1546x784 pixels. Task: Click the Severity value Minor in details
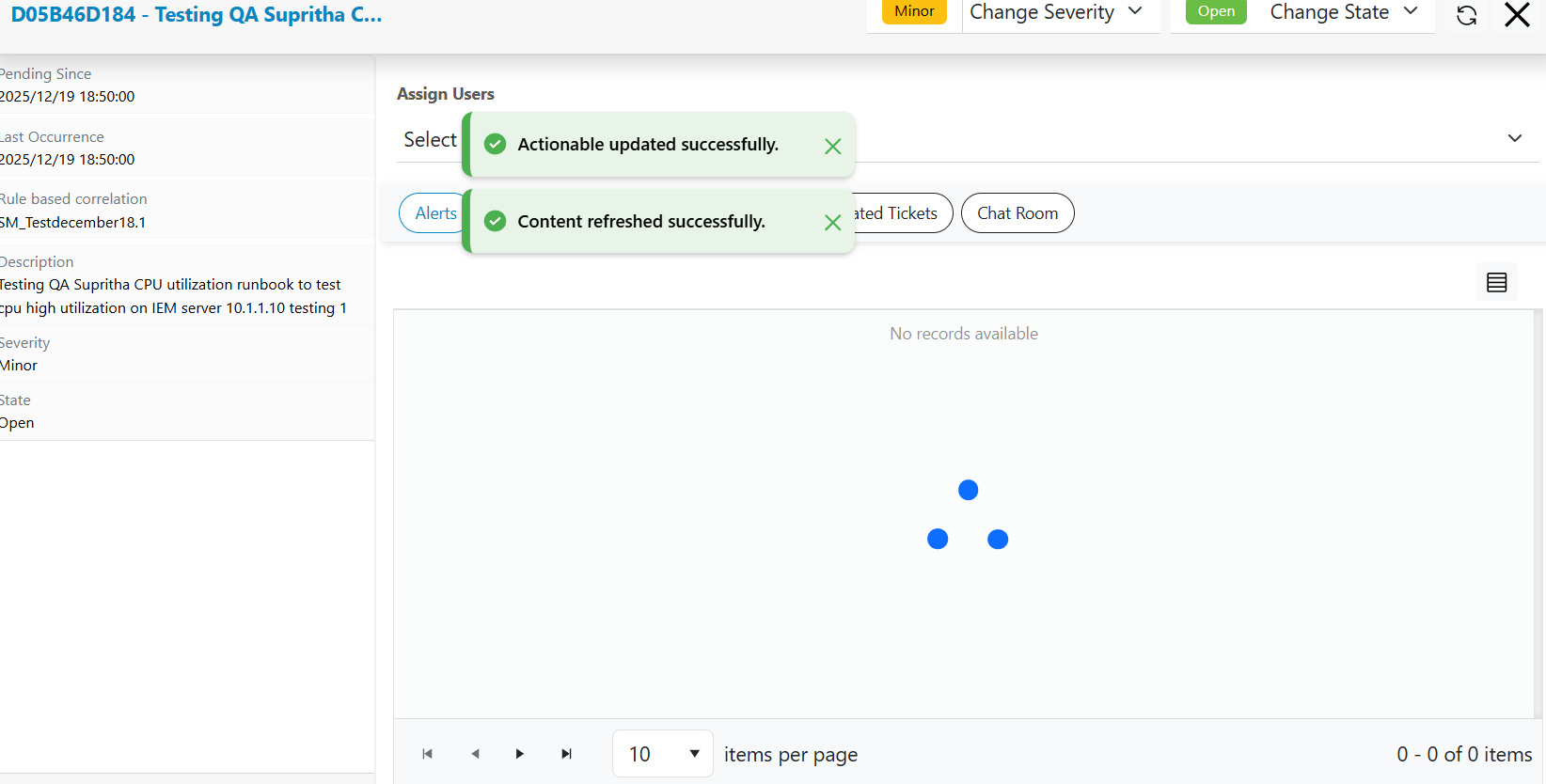click(x=19, y=366)
